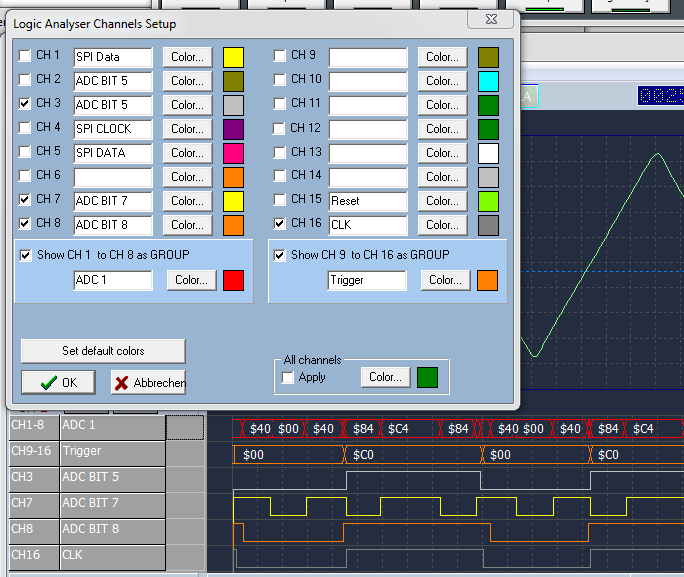Click the yellow CH 1 color swatch

(x=233, y=58)
